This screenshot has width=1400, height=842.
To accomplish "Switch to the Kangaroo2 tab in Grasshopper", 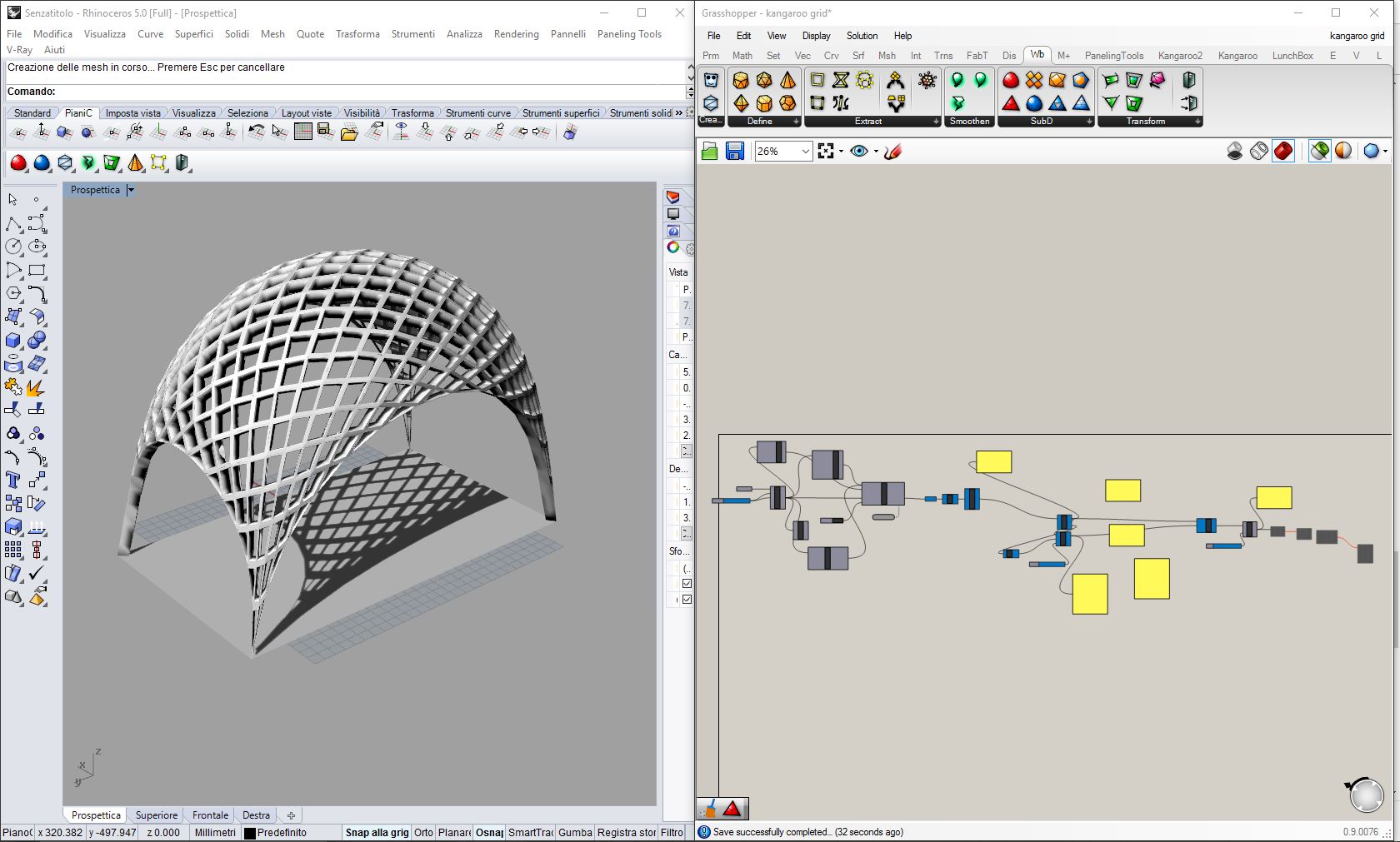I will (1179, 56).
